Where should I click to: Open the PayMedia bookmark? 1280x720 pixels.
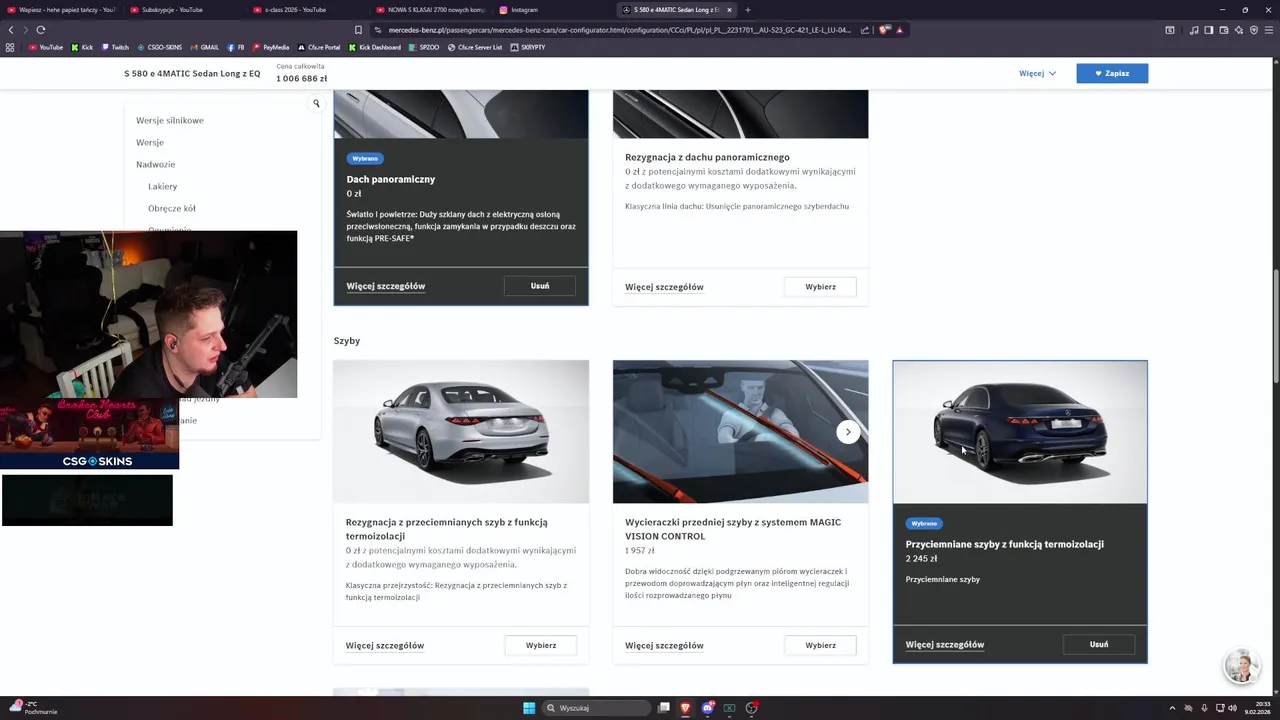(x=271, y=47)
